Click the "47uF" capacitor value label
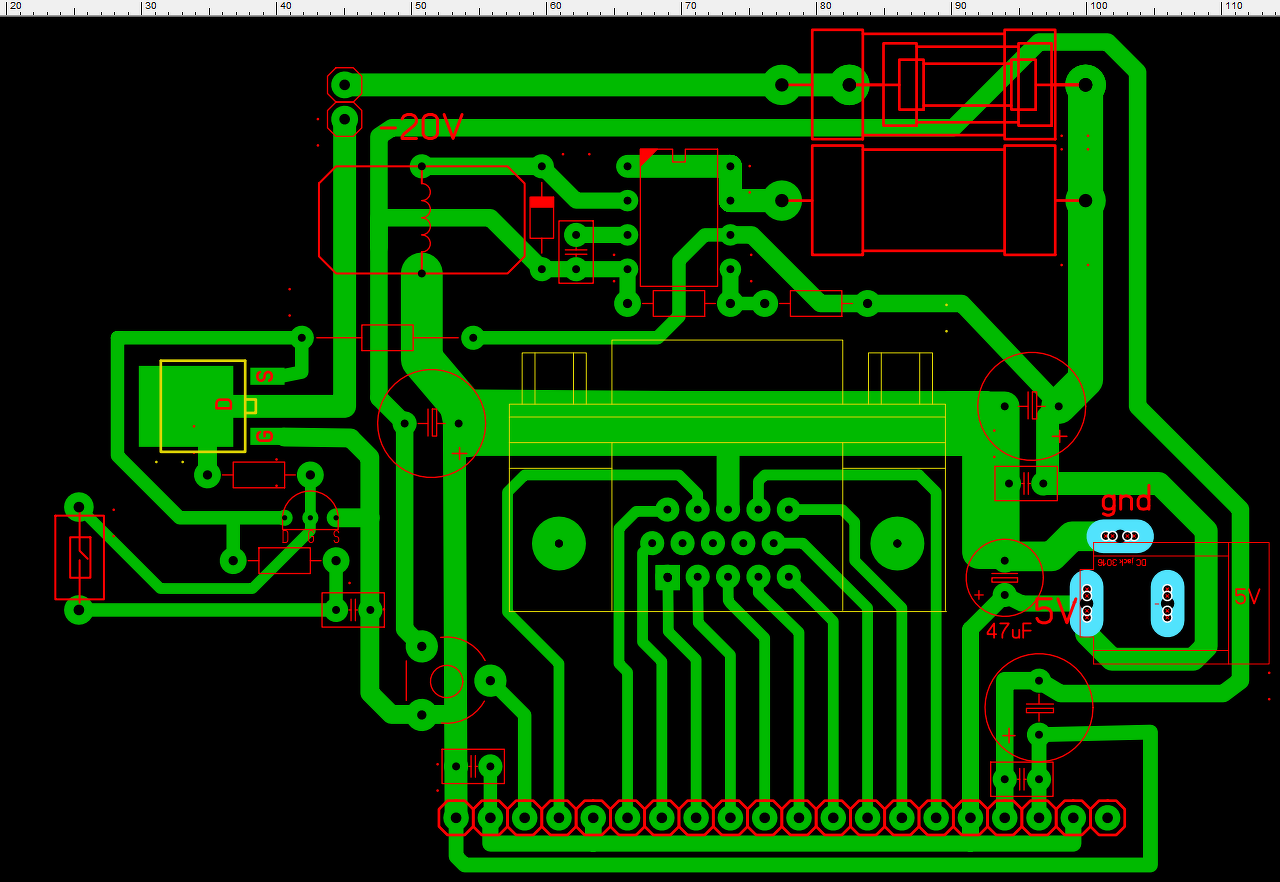This screenshot has width=1280, height=882. [x=1009, y=631]
